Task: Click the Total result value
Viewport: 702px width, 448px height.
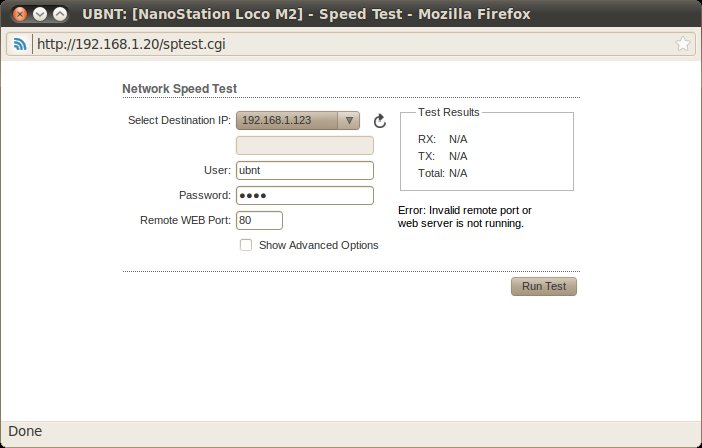Action: [x=458, y=173]
